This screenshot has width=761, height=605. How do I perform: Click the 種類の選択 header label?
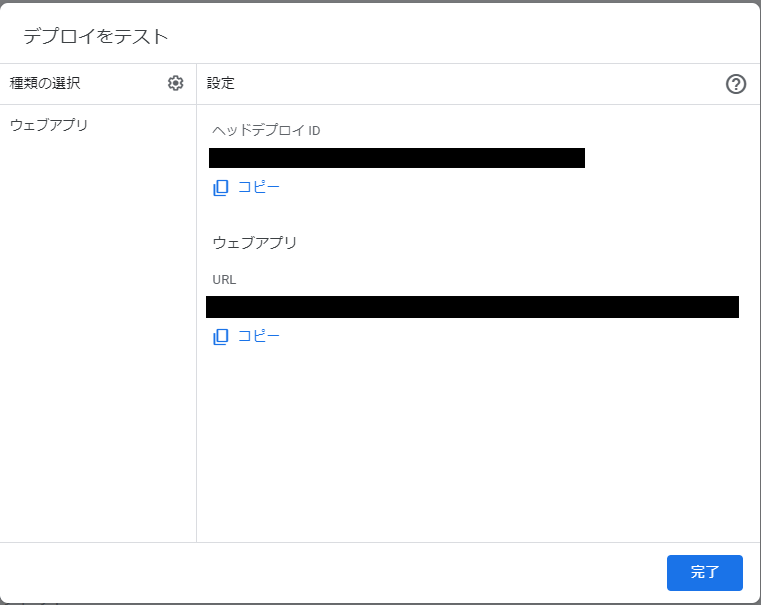[45, 83]
